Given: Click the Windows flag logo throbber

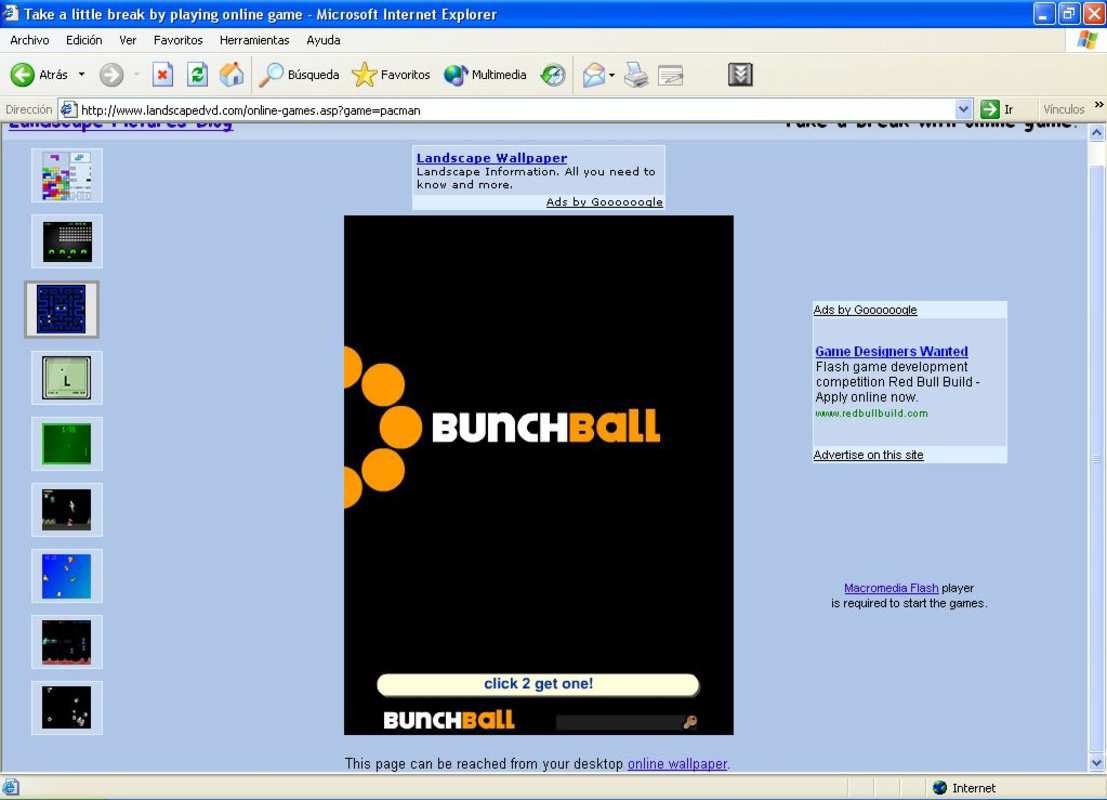Looking at the screenshot, I should (x=1087, y=40).
